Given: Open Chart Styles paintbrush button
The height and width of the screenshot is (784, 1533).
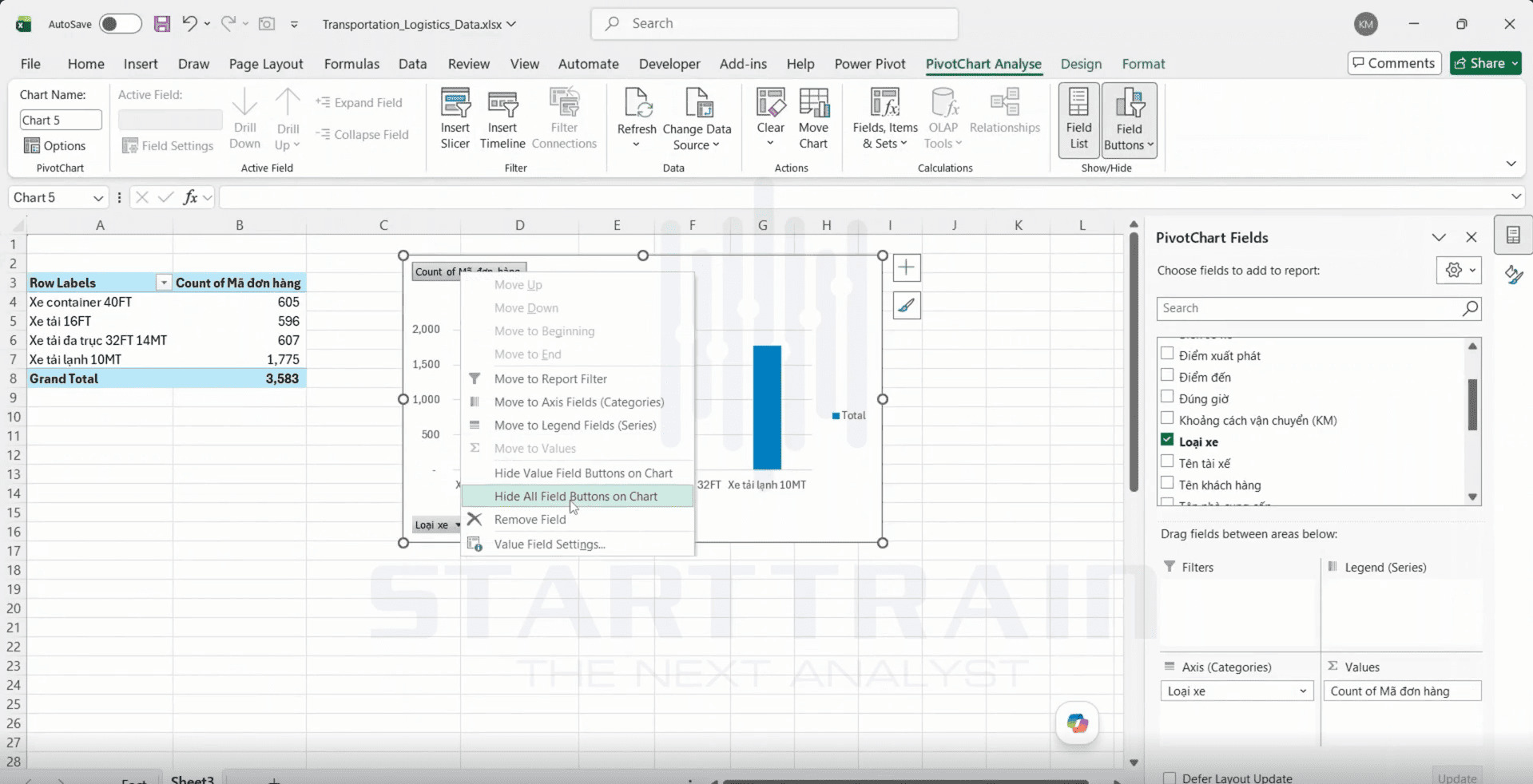Looking at the screenshot, I should (x=907, y=305).
